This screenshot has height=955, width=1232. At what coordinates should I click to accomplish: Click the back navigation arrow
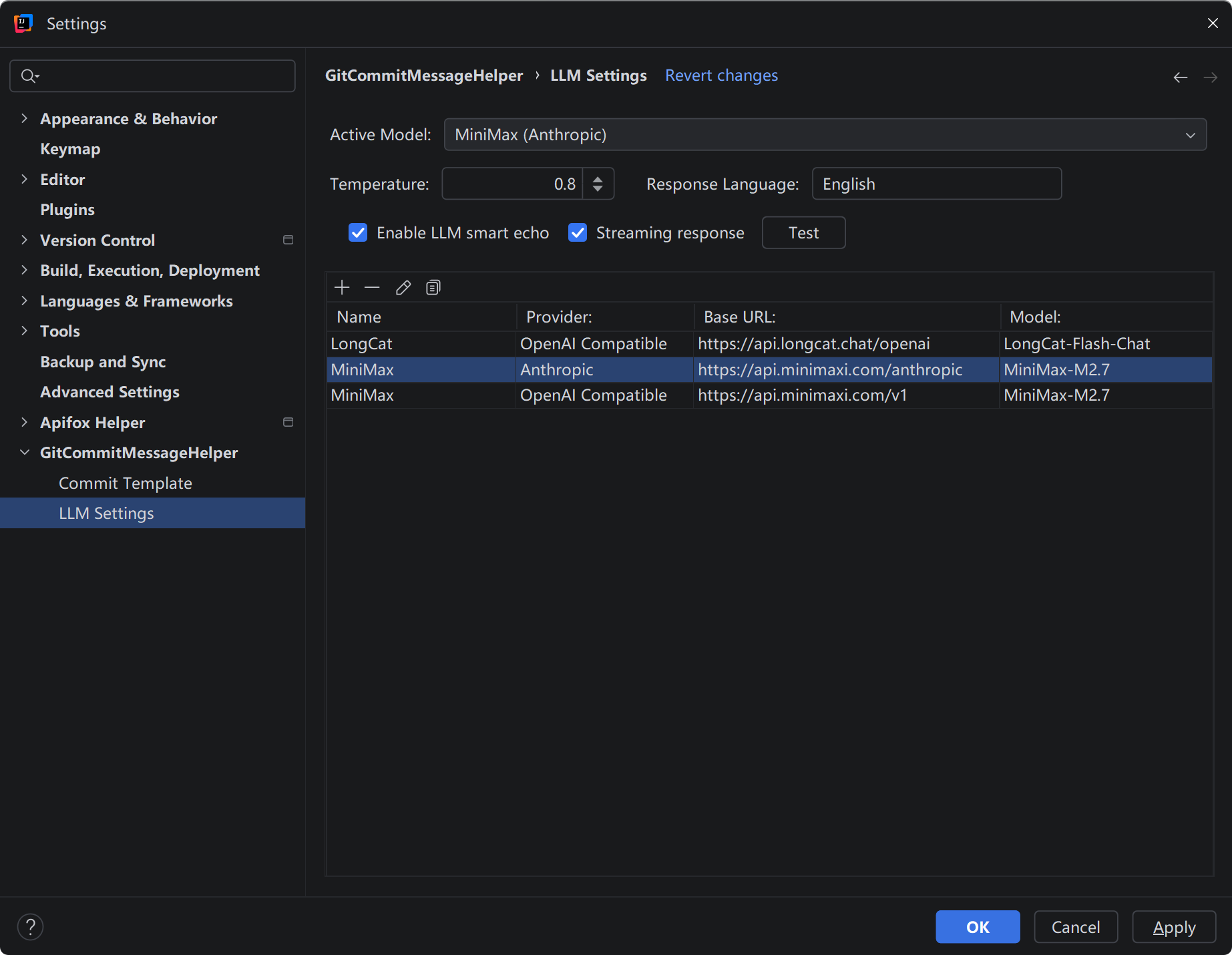[1181, 77]
